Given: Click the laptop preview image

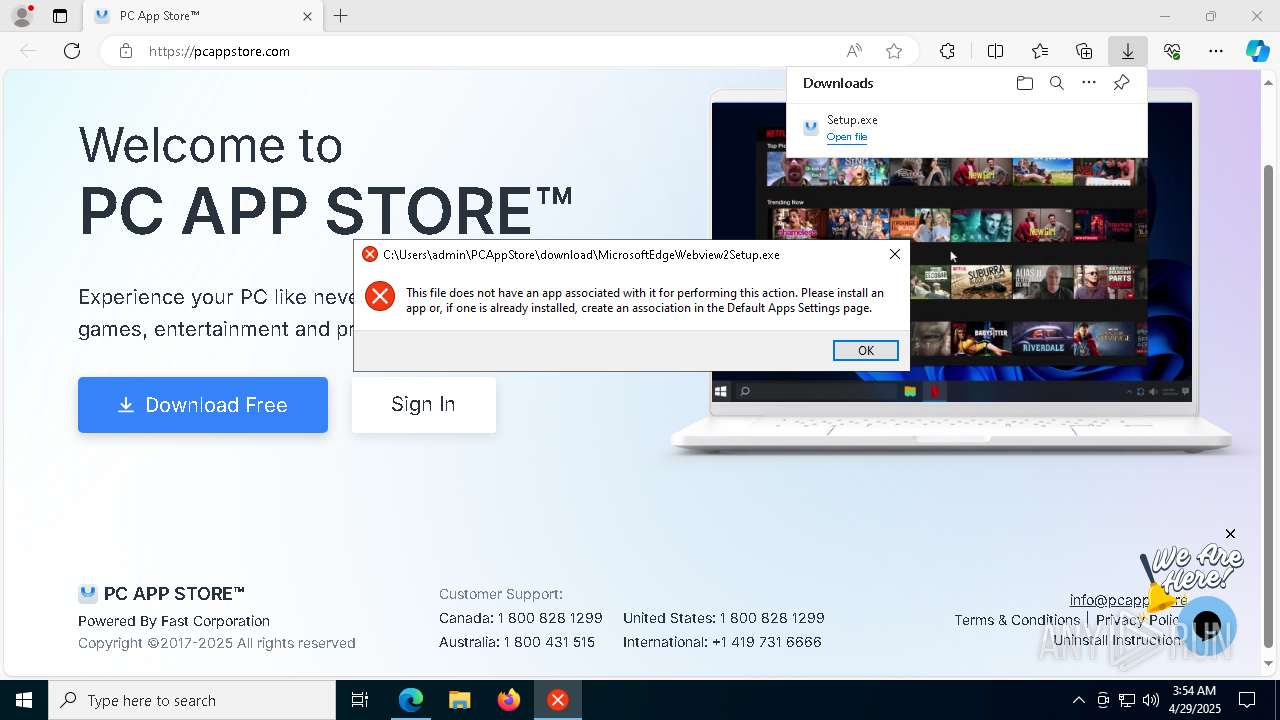Looking at the screenshot, I should click(x=952, y=271).
